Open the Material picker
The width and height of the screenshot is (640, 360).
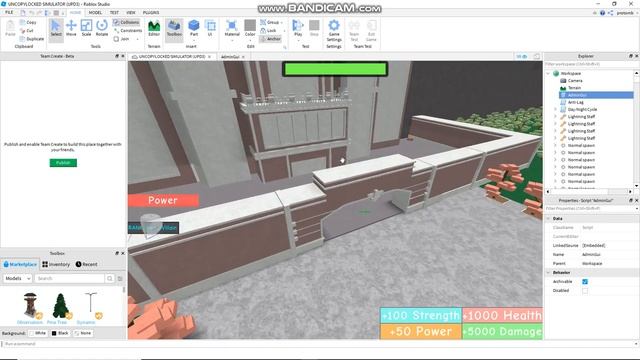pos(232,29)
